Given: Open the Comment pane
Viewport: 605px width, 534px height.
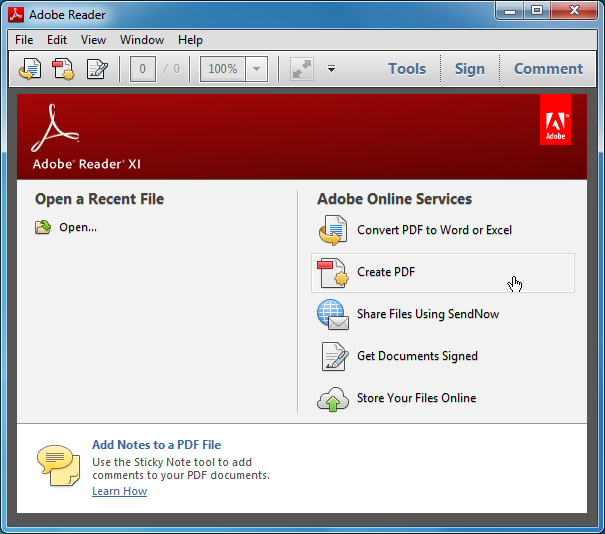Looking at the screenshot, I should click(x=548, y=69).
